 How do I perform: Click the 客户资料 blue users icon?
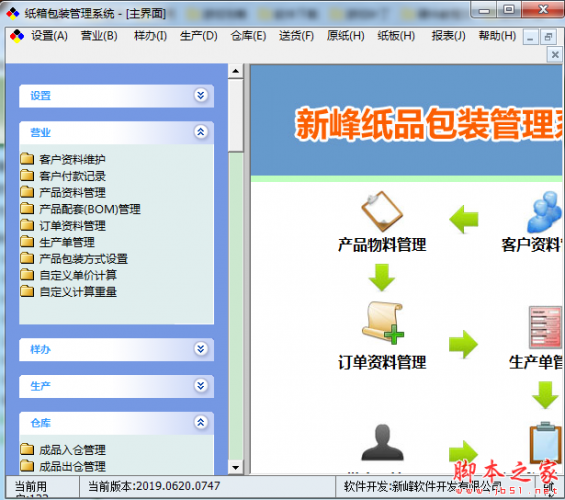(544, 212)
